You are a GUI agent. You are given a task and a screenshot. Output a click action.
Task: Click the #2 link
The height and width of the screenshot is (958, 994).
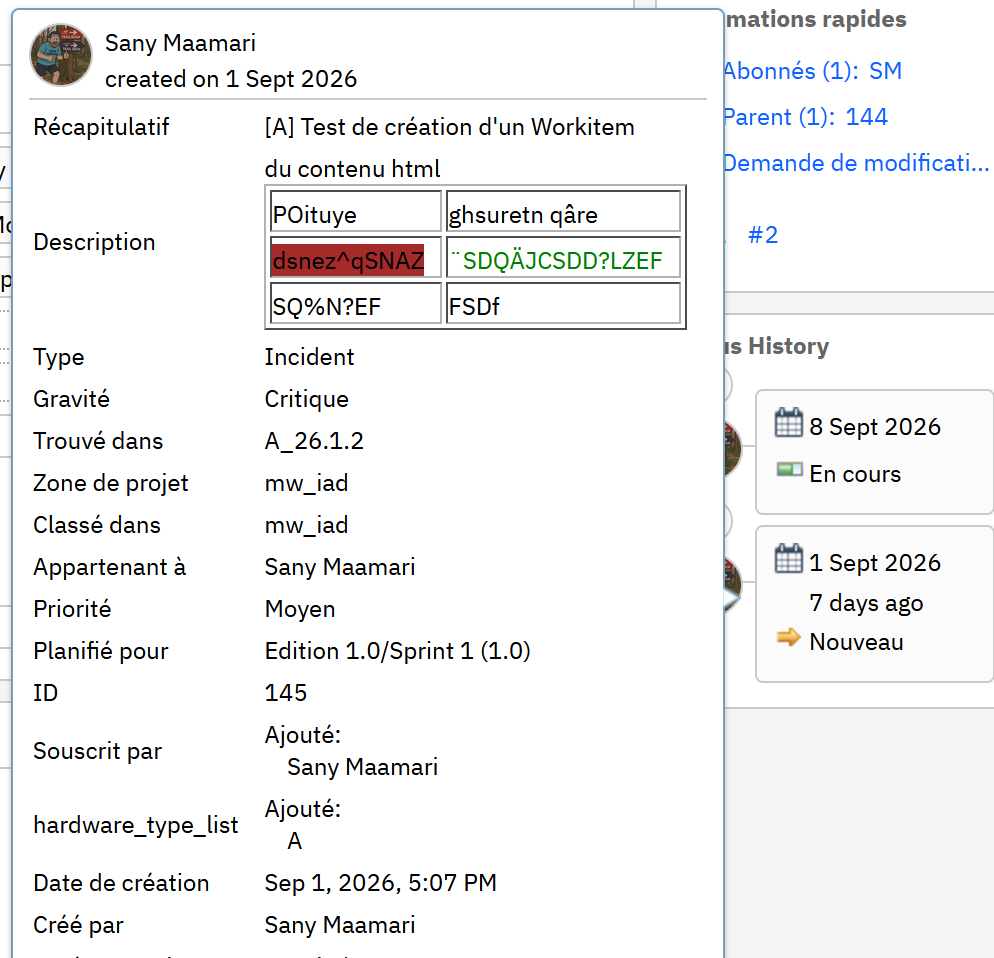(763, 235)
